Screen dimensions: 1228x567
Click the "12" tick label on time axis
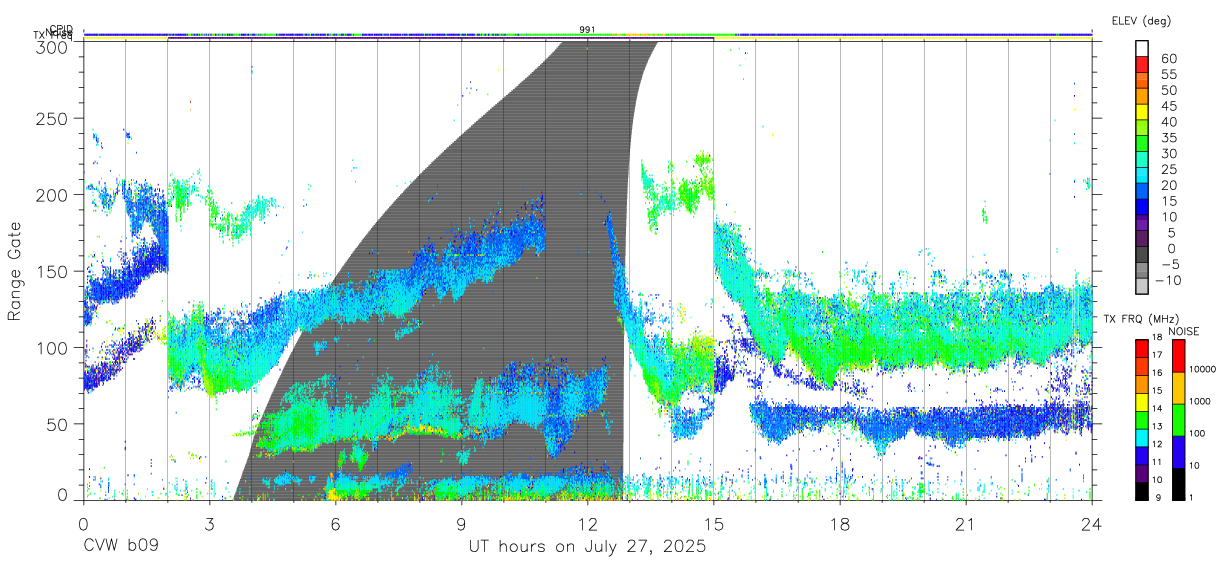pyautogui.click(x=588, y=525)
